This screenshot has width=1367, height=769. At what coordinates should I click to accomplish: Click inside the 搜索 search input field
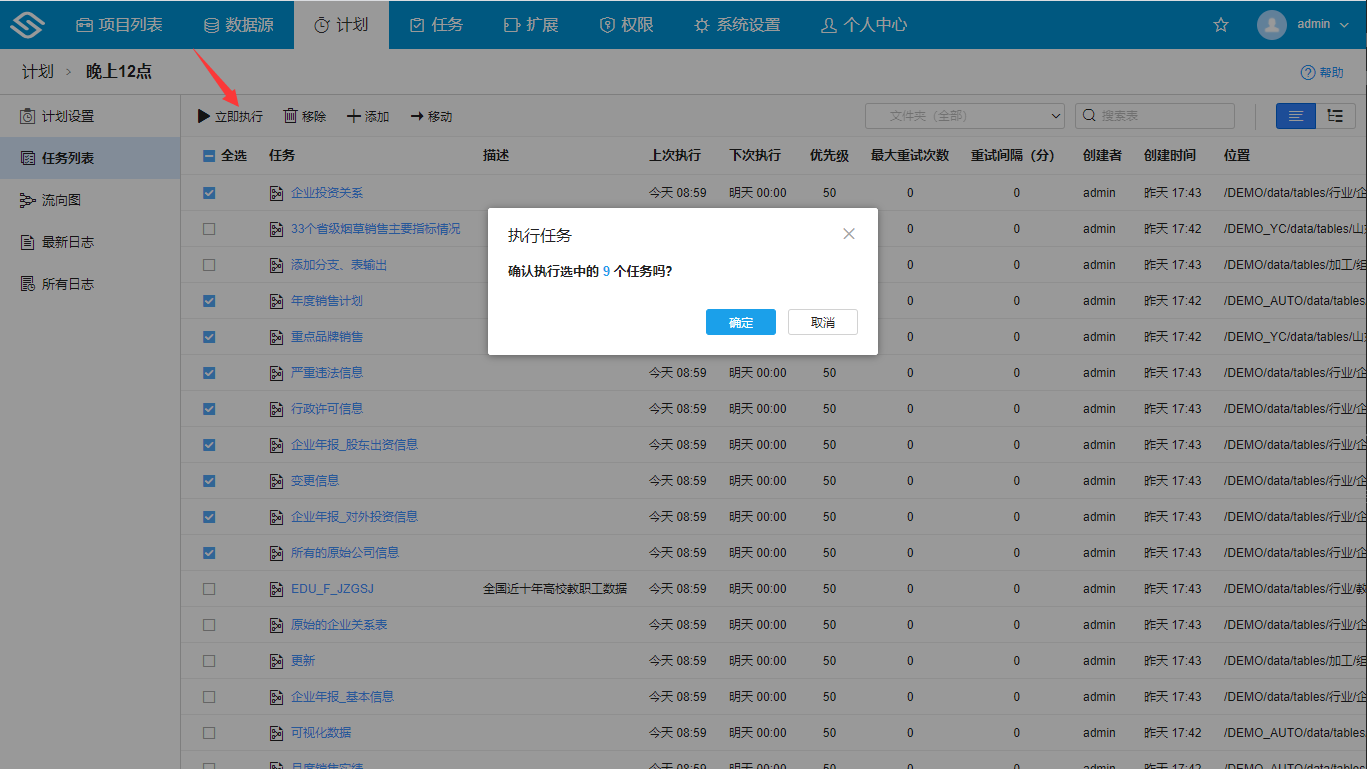[1155, 115]
